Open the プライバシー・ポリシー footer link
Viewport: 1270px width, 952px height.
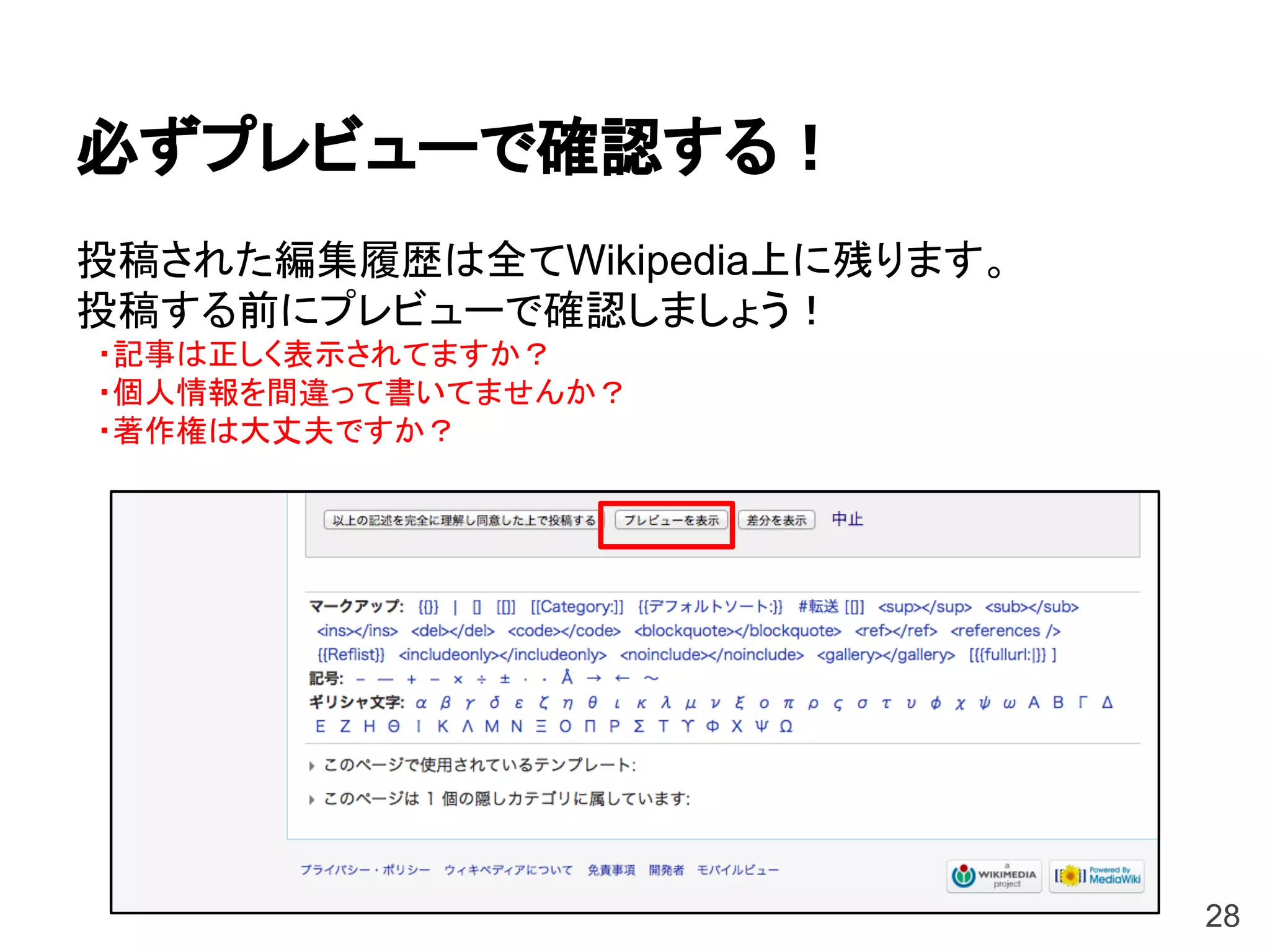pos(365,870)
